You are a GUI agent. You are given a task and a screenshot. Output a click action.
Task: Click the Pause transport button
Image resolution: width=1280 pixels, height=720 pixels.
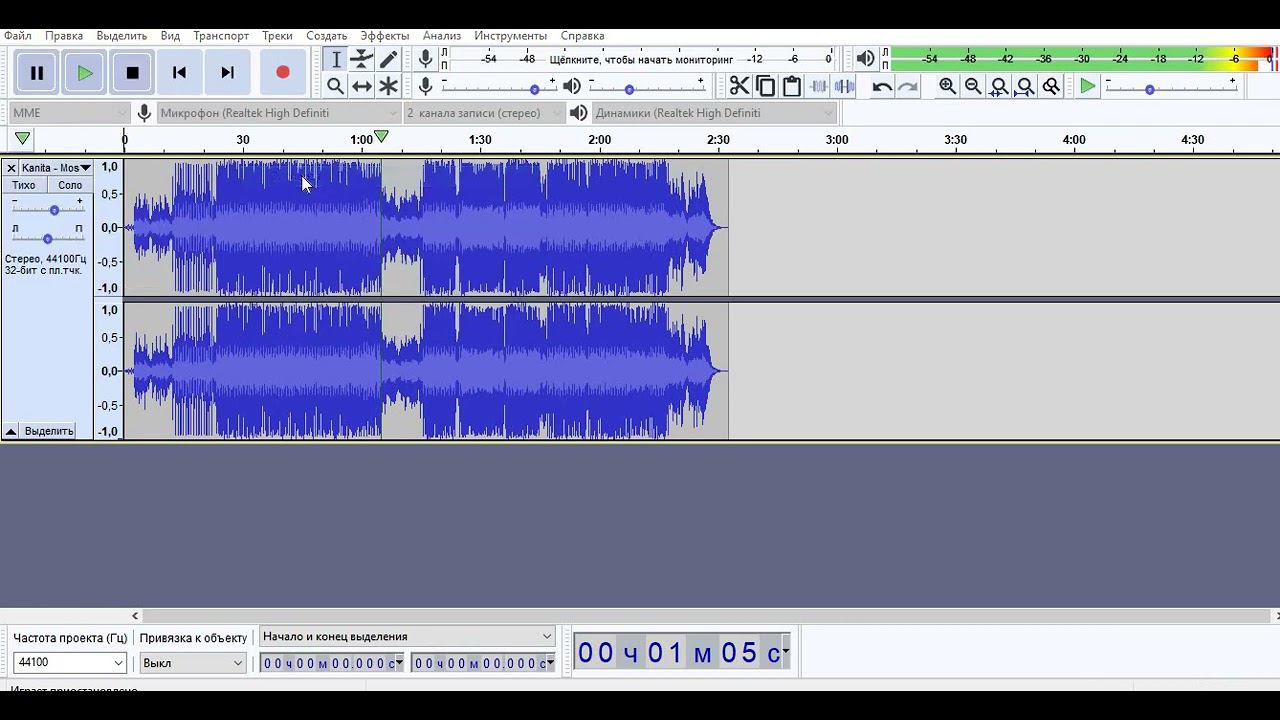(x=37, y=73)
